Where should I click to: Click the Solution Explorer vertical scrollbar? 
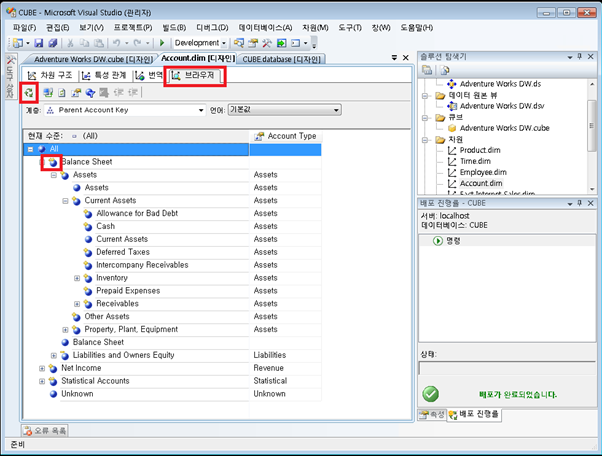click(x=592, y=126)
